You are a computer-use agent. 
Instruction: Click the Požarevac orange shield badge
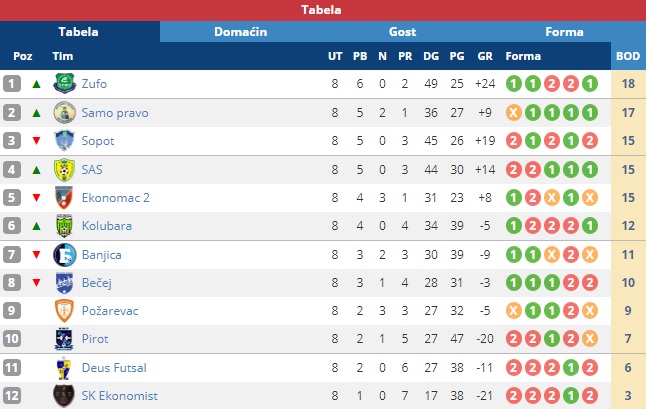click(x=65, y=311)
